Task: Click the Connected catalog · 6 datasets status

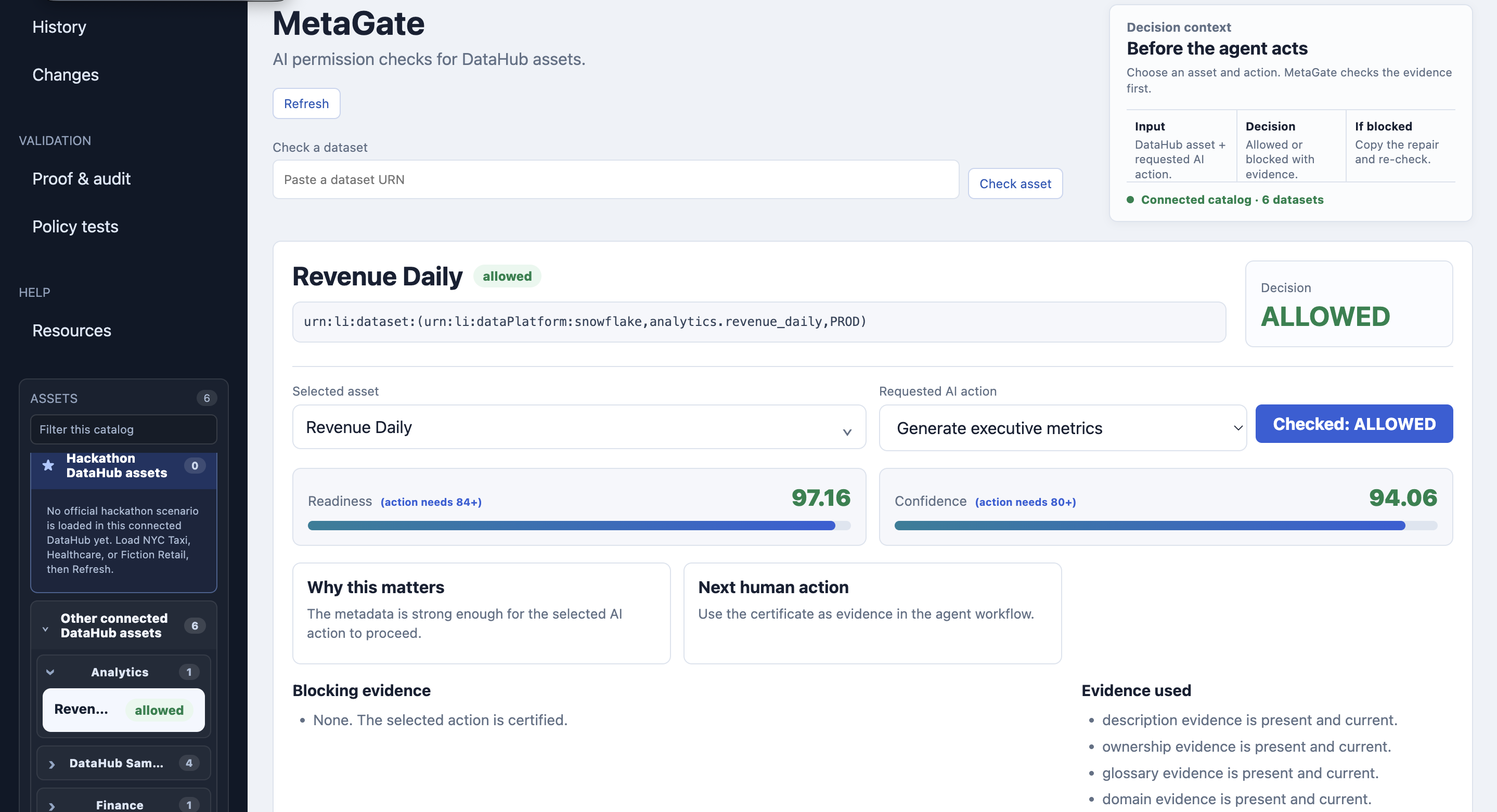Action: pos(1225,199)
